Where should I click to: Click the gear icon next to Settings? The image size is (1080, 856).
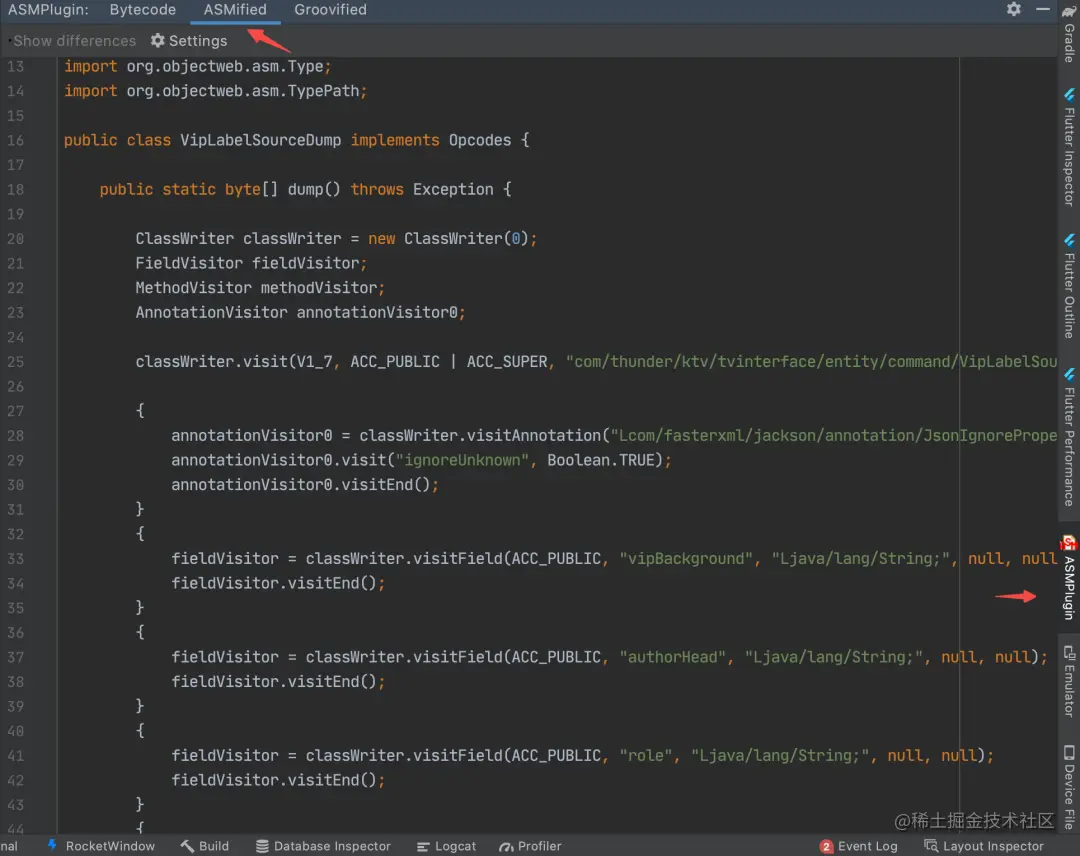[x=158, y=41]
